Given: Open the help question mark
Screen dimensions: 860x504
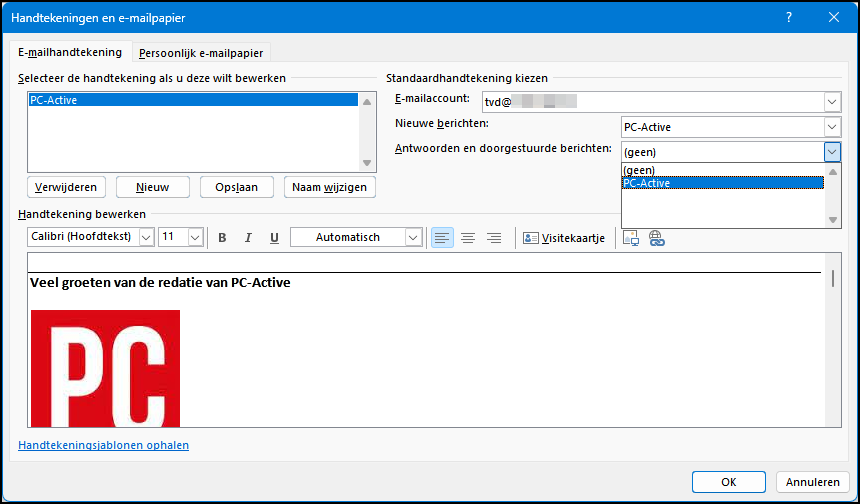Looking at the screenshot, I should point(789,17).
